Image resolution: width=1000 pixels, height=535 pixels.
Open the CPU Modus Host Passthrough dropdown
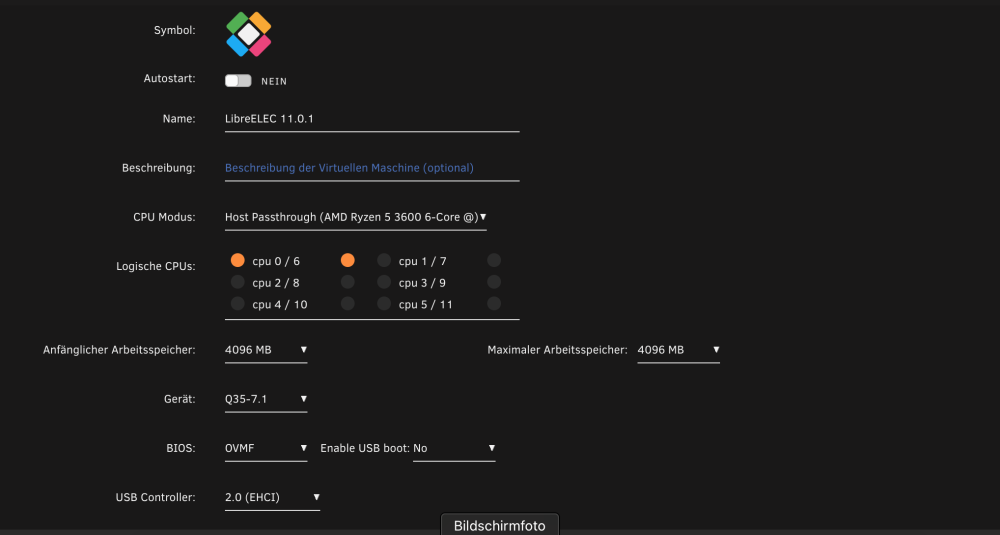tap(355, 217)
